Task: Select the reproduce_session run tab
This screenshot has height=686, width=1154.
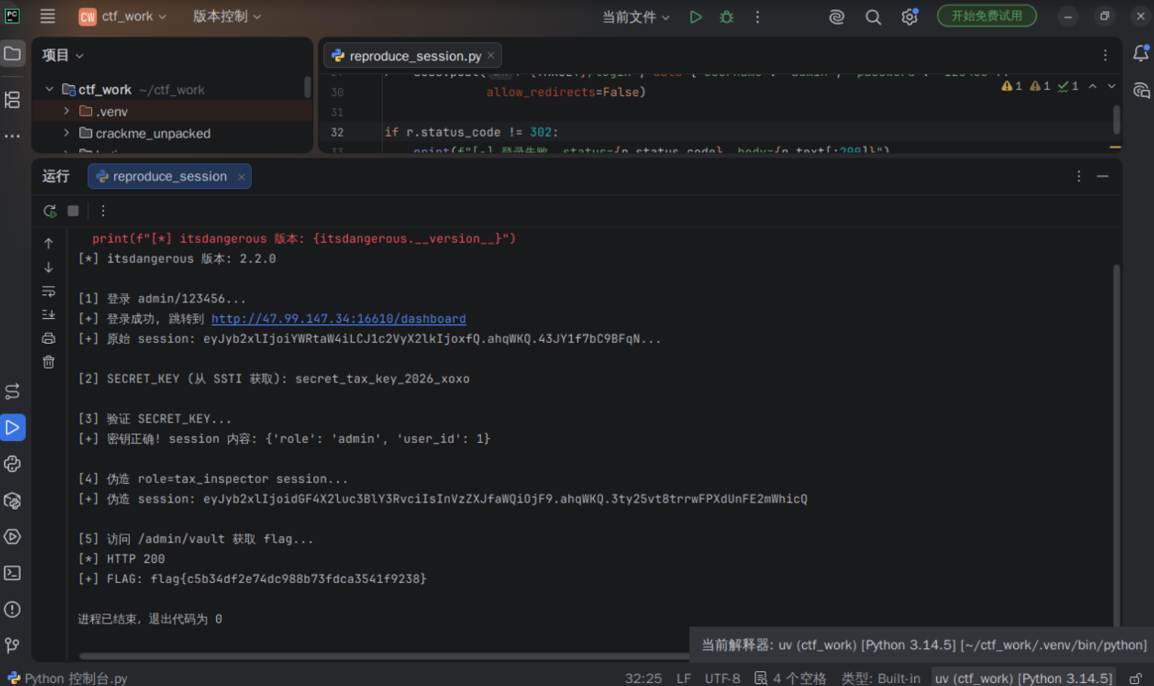Action: (169, 177)
